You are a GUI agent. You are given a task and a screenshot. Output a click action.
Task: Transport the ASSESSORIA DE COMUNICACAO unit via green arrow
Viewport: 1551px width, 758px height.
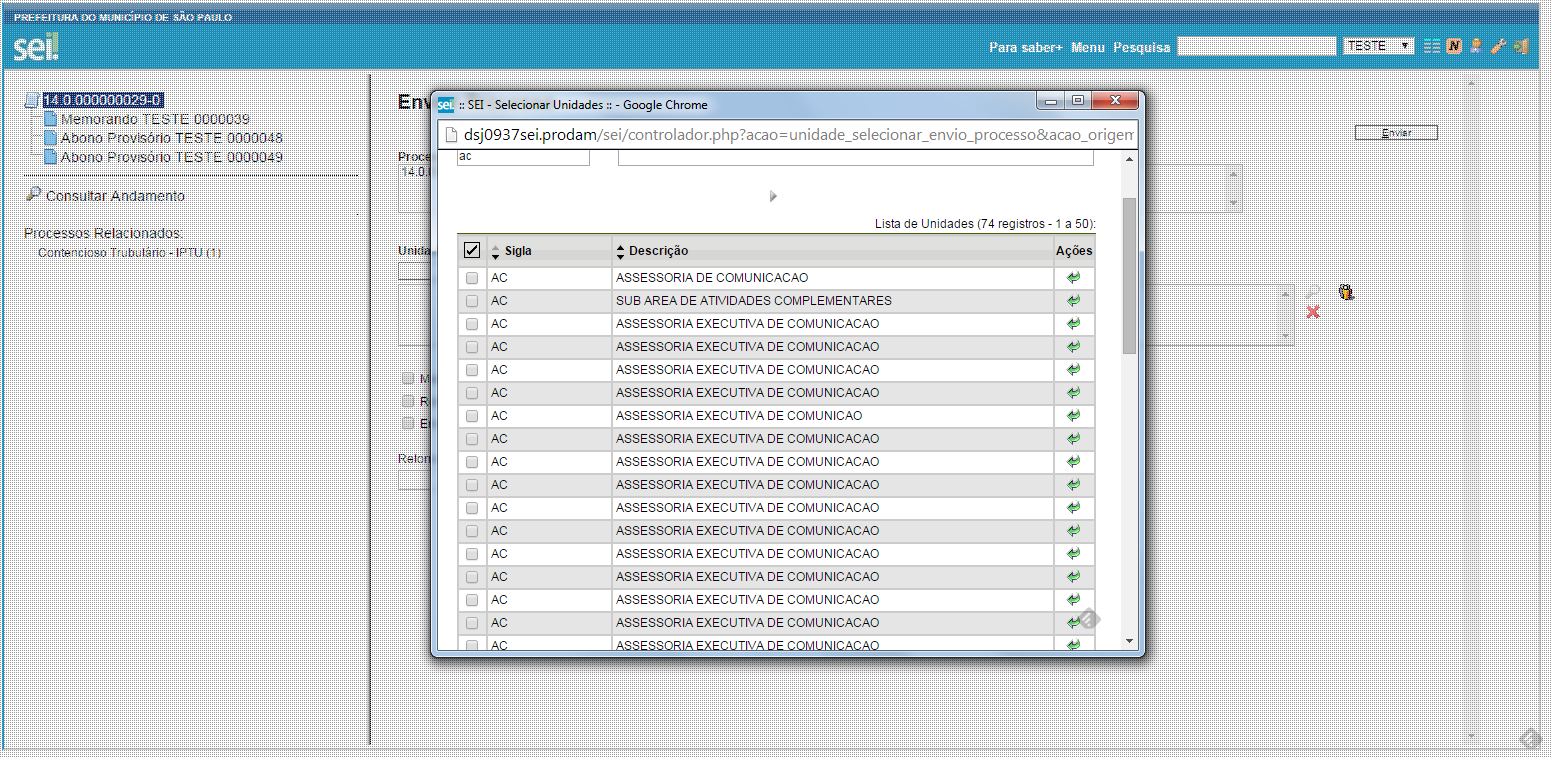[1074, 278]
